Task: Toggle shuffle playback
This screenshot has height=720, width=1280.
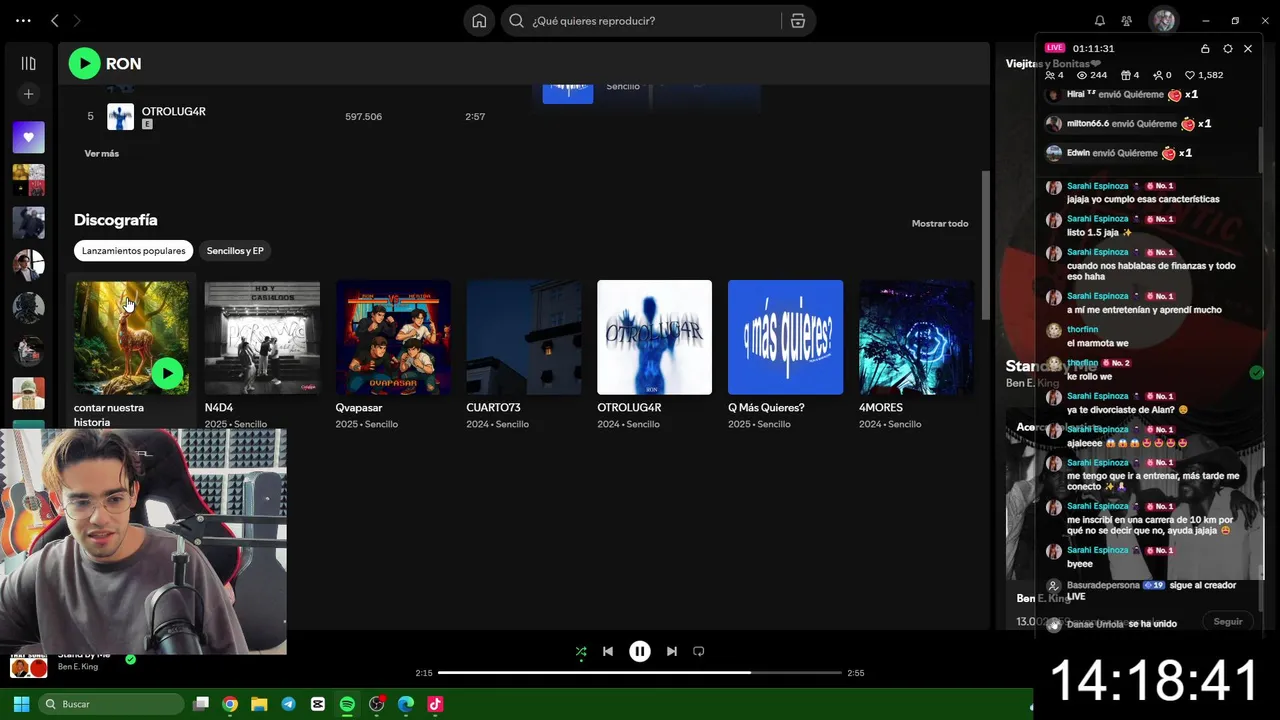Action: click(x=581, y=651)
